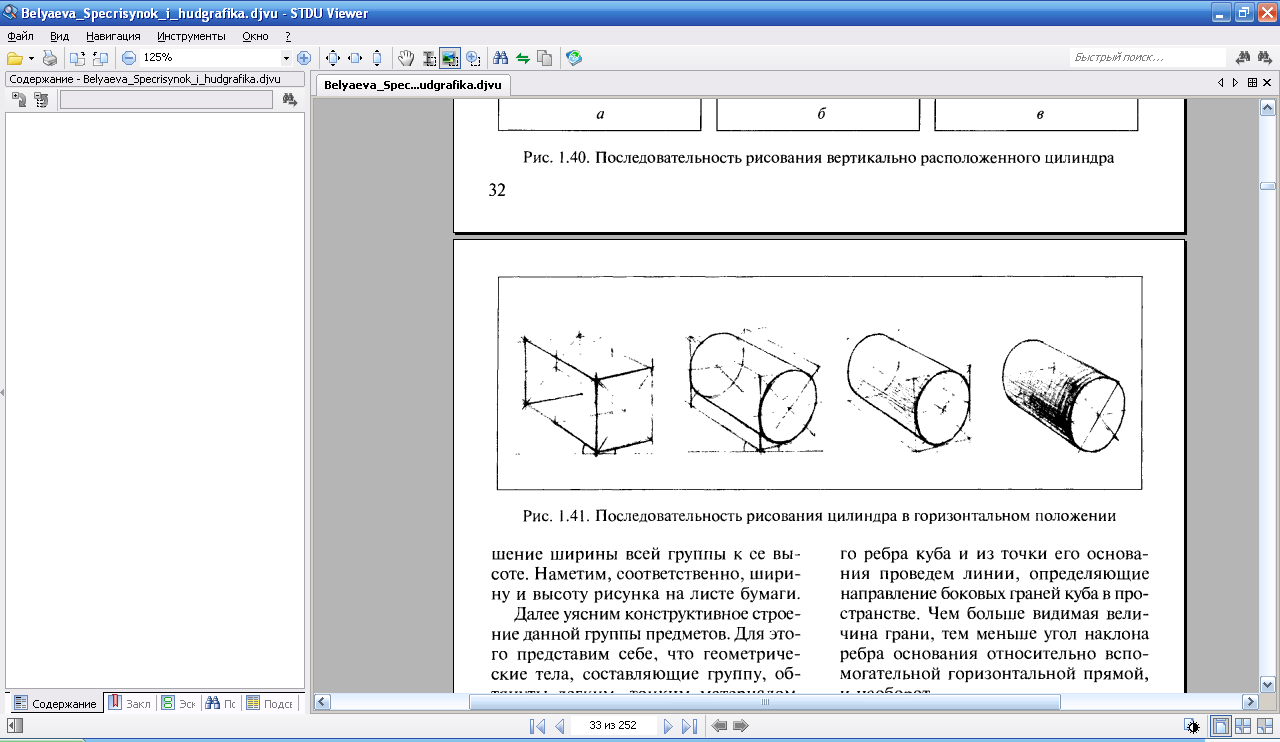Zoom out with the minus magnifier button
Screen dimensions: 1280x742
pyautogui.click(x=128, y=58)
